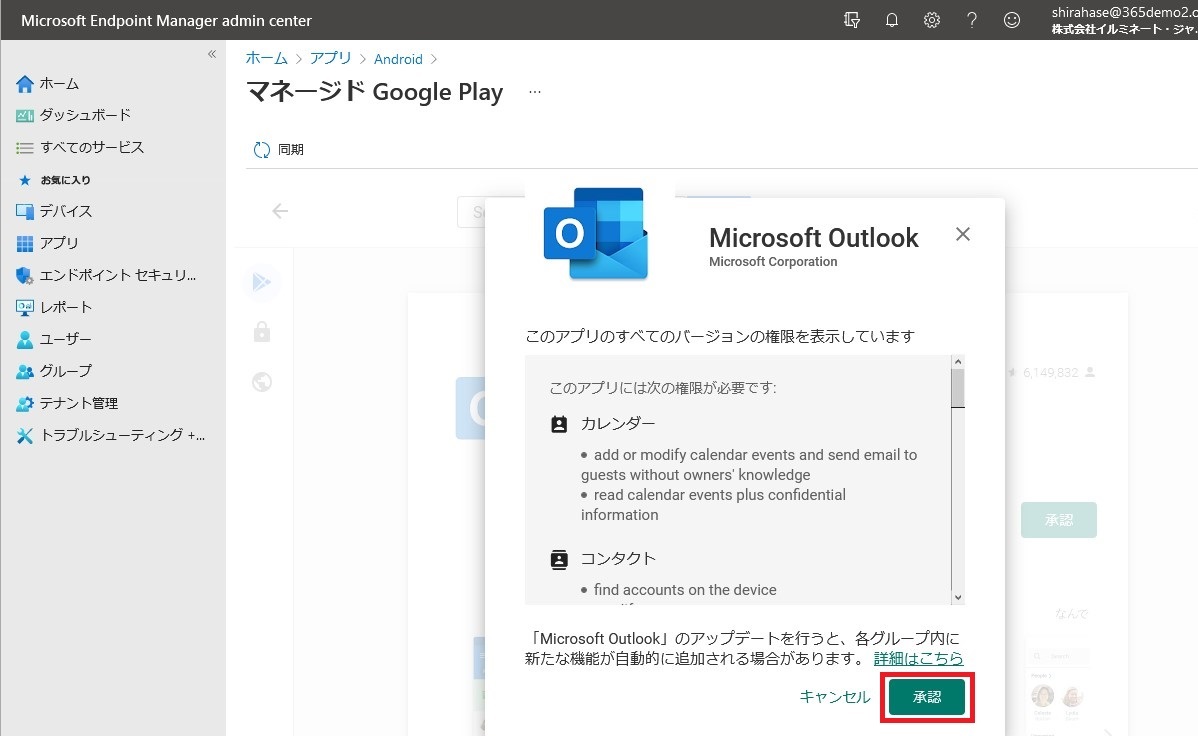Open the feedback smiley icon
Viewport: 1198px width, 736px height.
point(1012,21)
